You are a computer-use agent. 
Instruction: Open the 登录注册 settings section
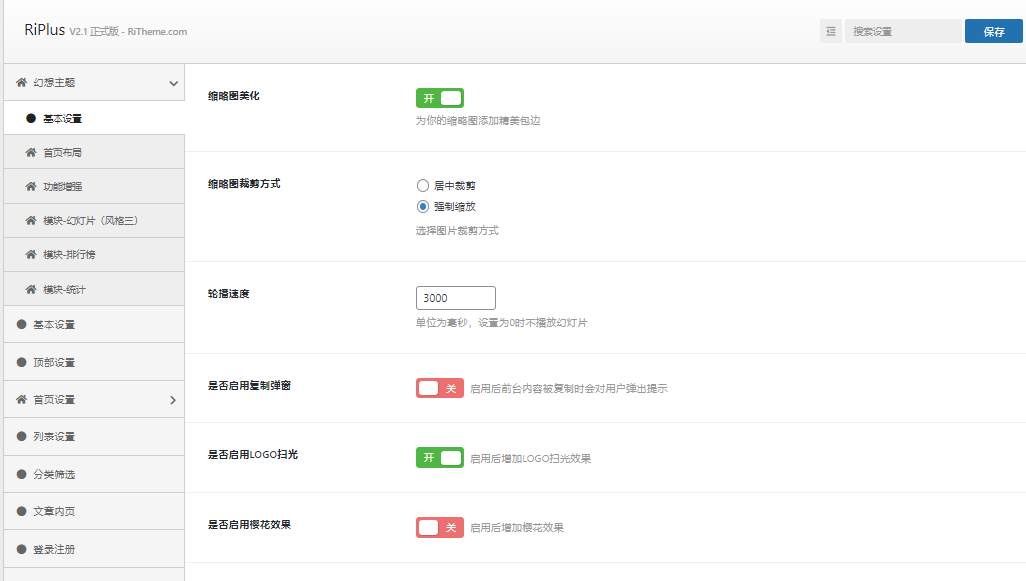click(x=54, y=549)
